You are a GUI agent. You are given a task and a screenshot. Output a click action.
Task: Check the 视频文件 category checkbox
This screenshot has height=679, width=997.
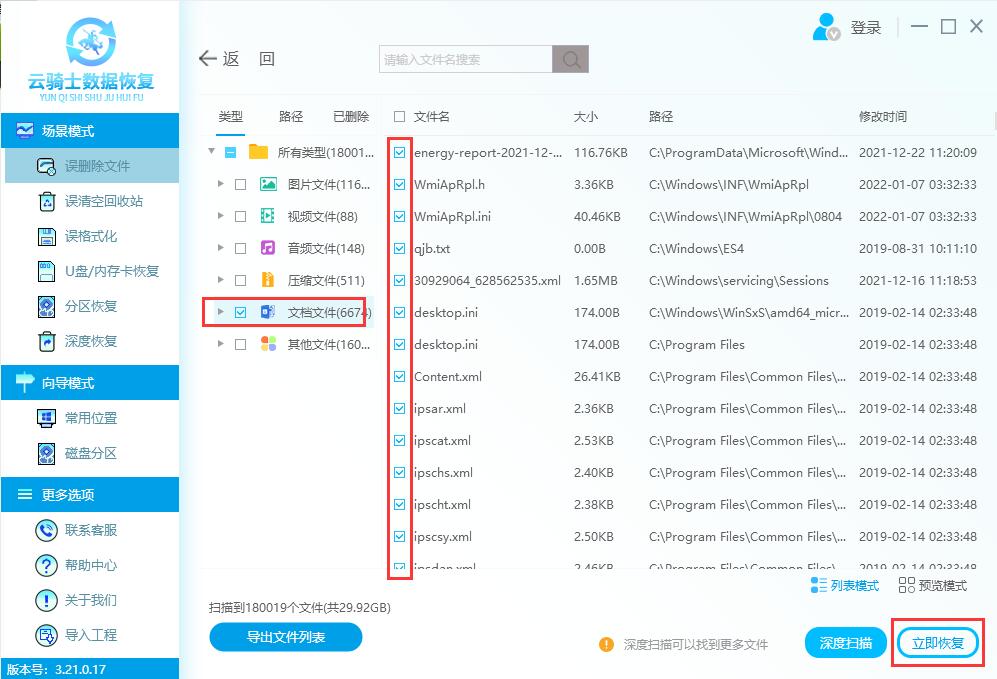[240, 216]
